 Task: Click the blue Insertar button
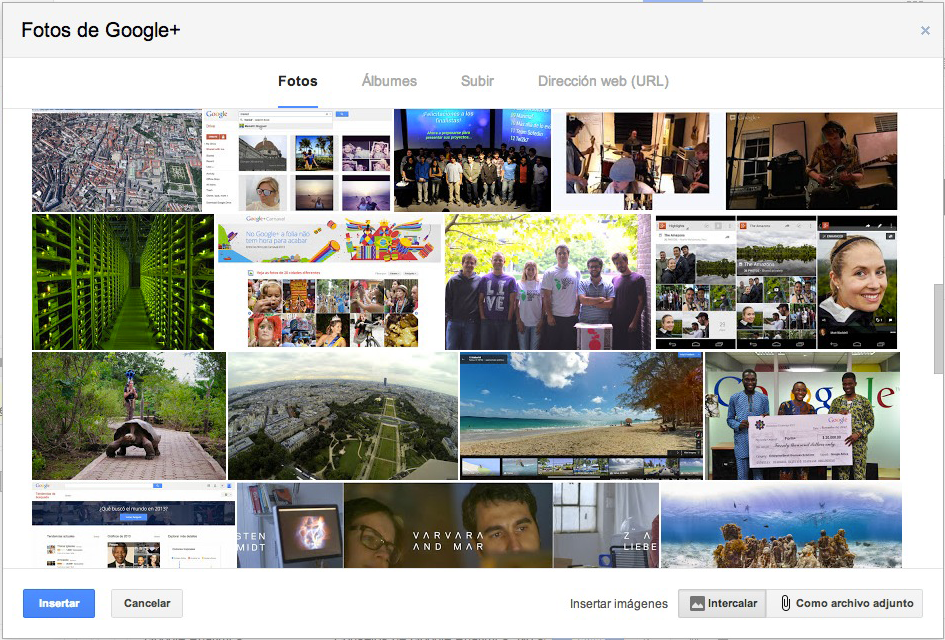[x=59, y=603]
